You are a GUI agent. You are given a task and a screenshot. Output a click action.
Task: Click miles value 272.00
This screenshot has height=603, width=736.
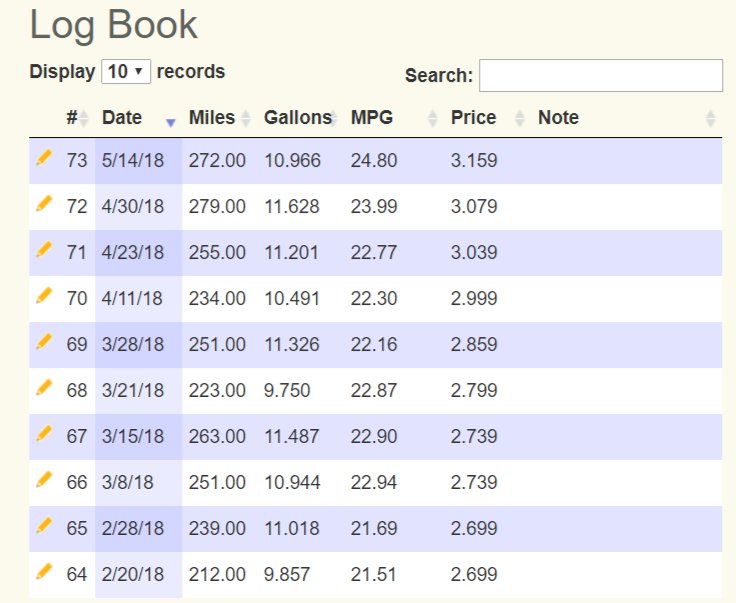click(217, 160)
